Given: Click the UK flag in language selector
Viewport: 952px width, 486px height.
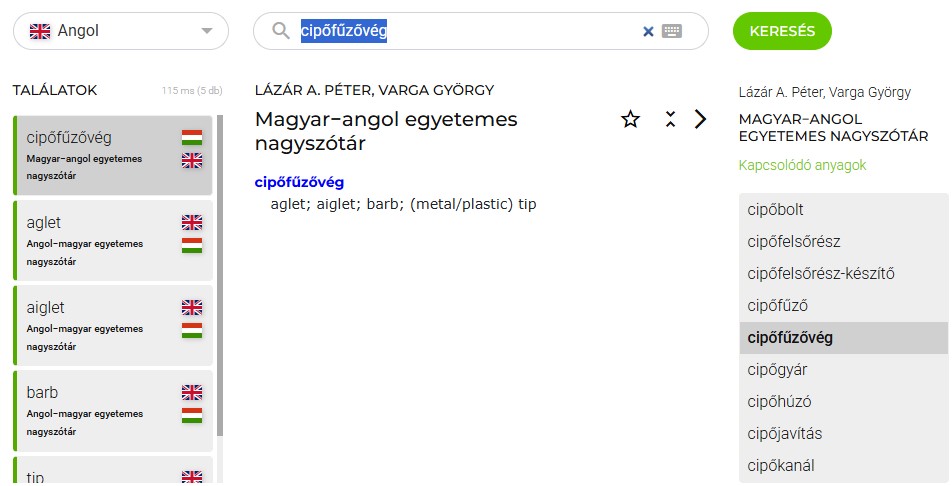Looking at the screenshot, I should click(x=40, y=31).
